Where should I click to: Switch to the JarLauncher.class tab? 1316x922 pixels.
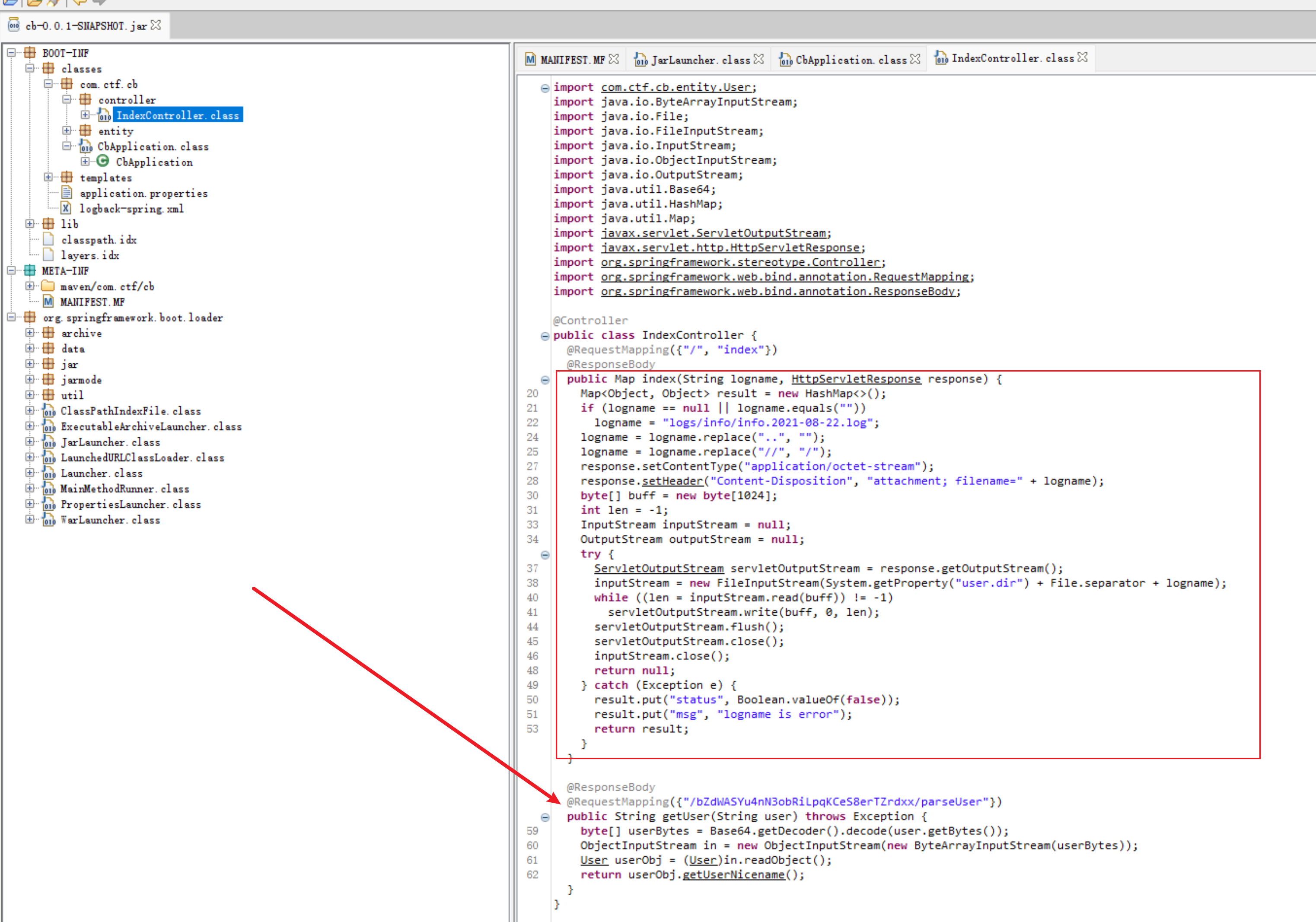tap(700, 60)
